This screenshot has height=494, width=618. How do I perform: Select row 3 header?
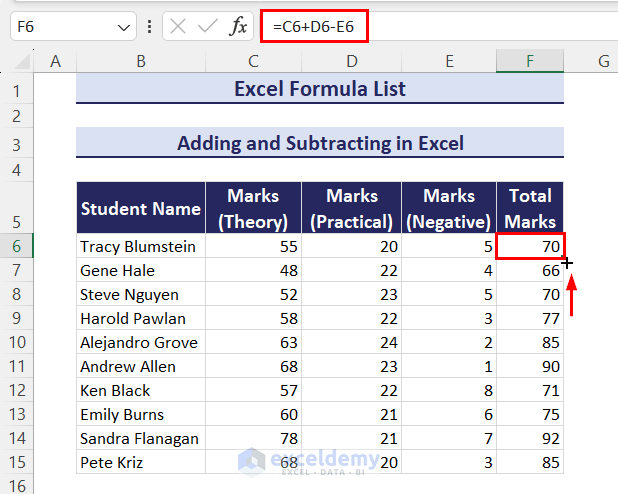click(17, 145)
